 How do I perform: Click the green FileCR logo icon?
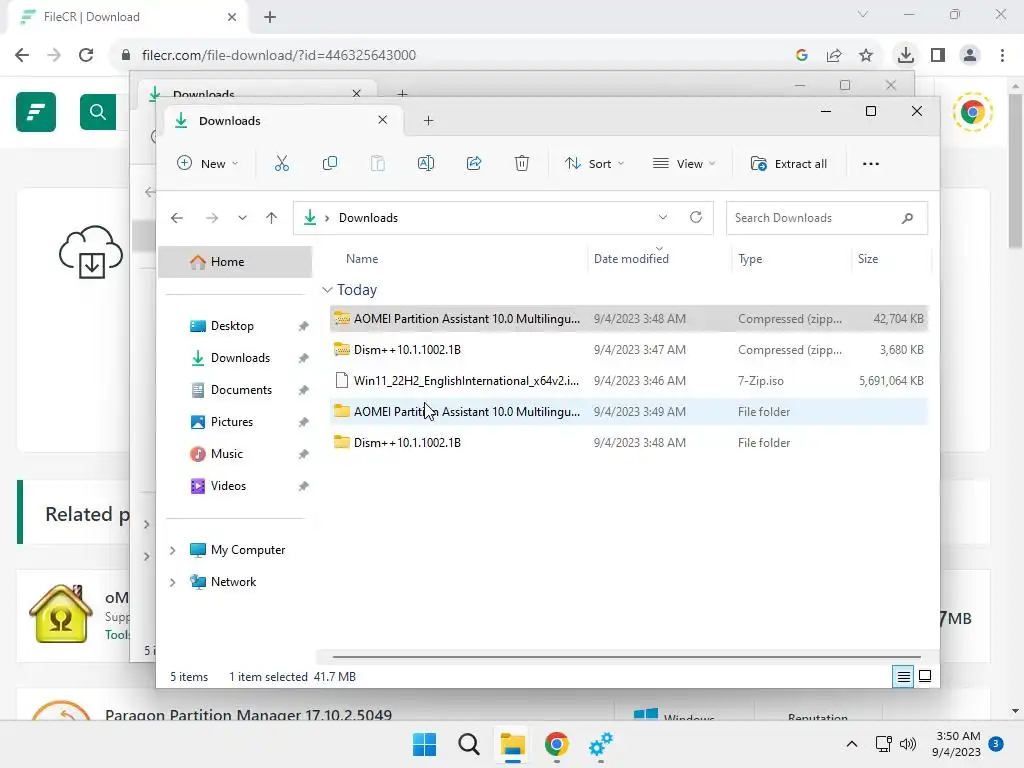(36, 112)
